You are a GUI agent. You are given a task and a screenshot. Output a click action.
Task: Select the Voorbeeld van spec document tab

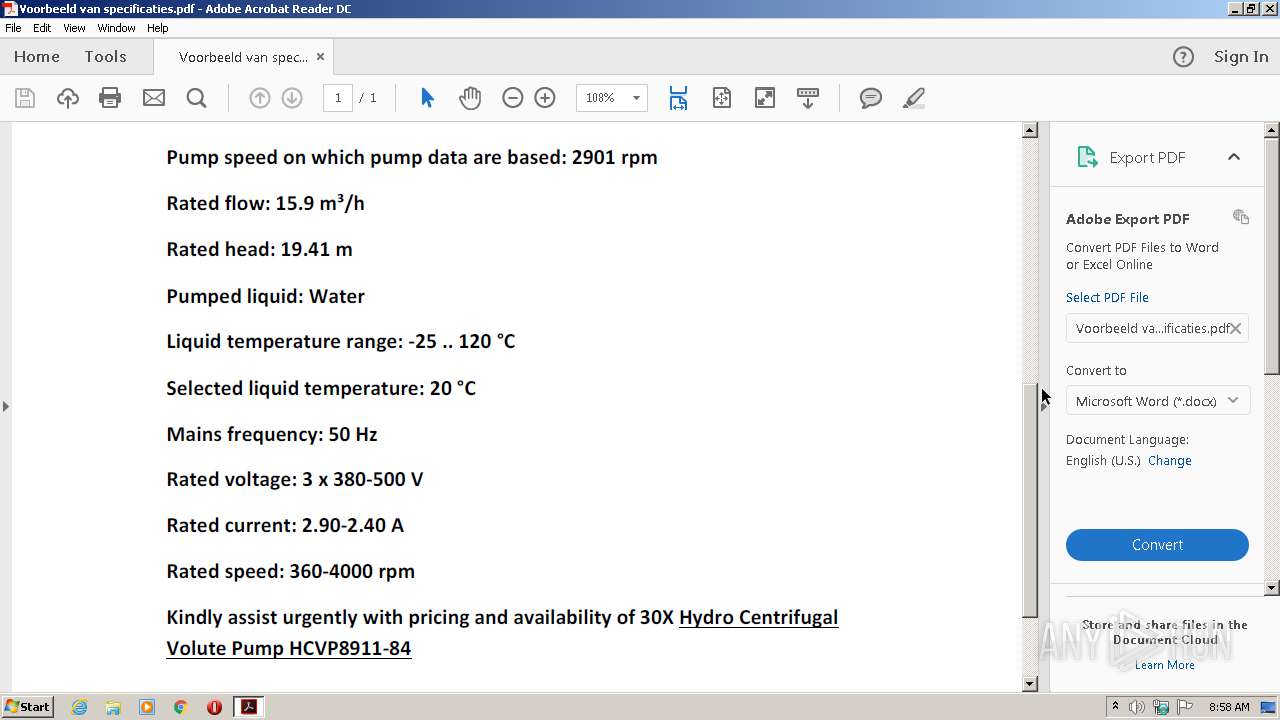pos(243,57)
